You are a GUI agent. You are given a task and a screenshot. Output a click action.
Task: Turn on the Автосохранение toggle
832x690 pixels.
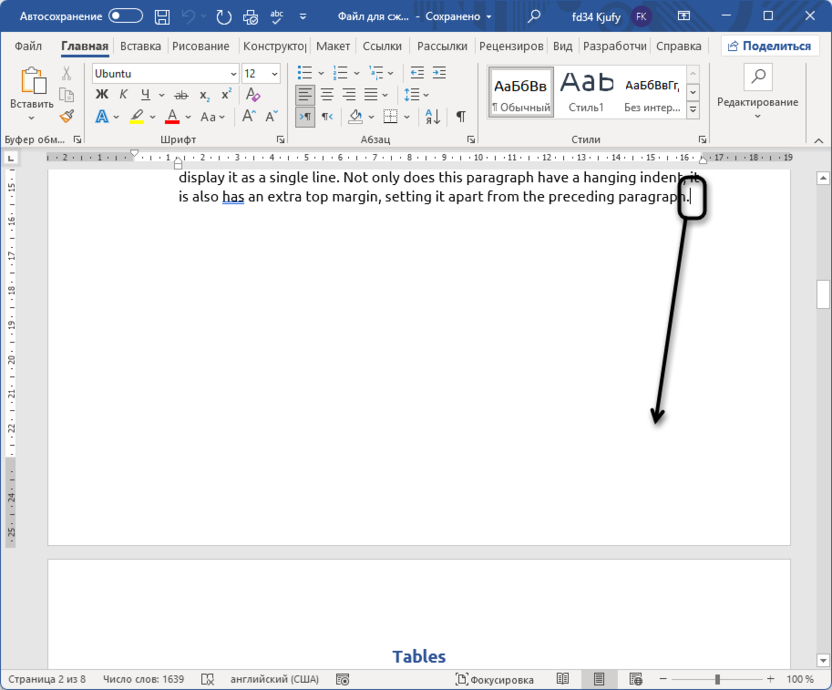pos(125,16)
